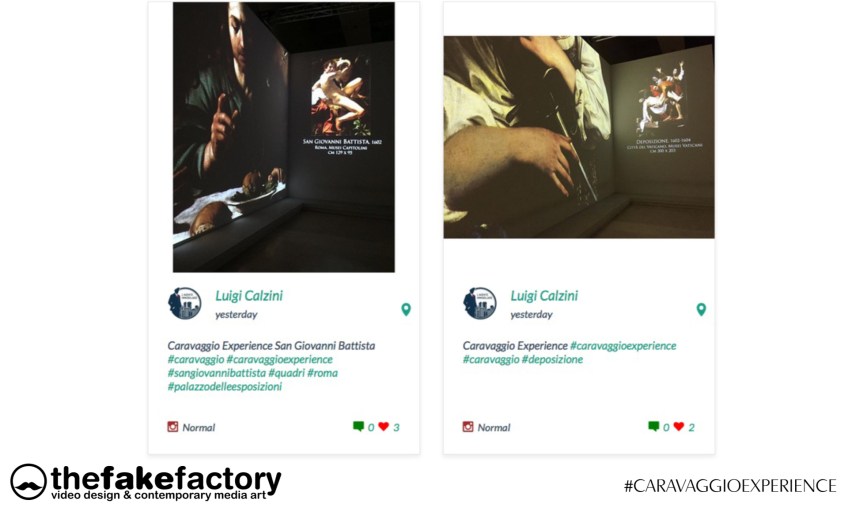Click the red heart icon on the right card
This screenshot has width=848, height=507.
(679, 426)
